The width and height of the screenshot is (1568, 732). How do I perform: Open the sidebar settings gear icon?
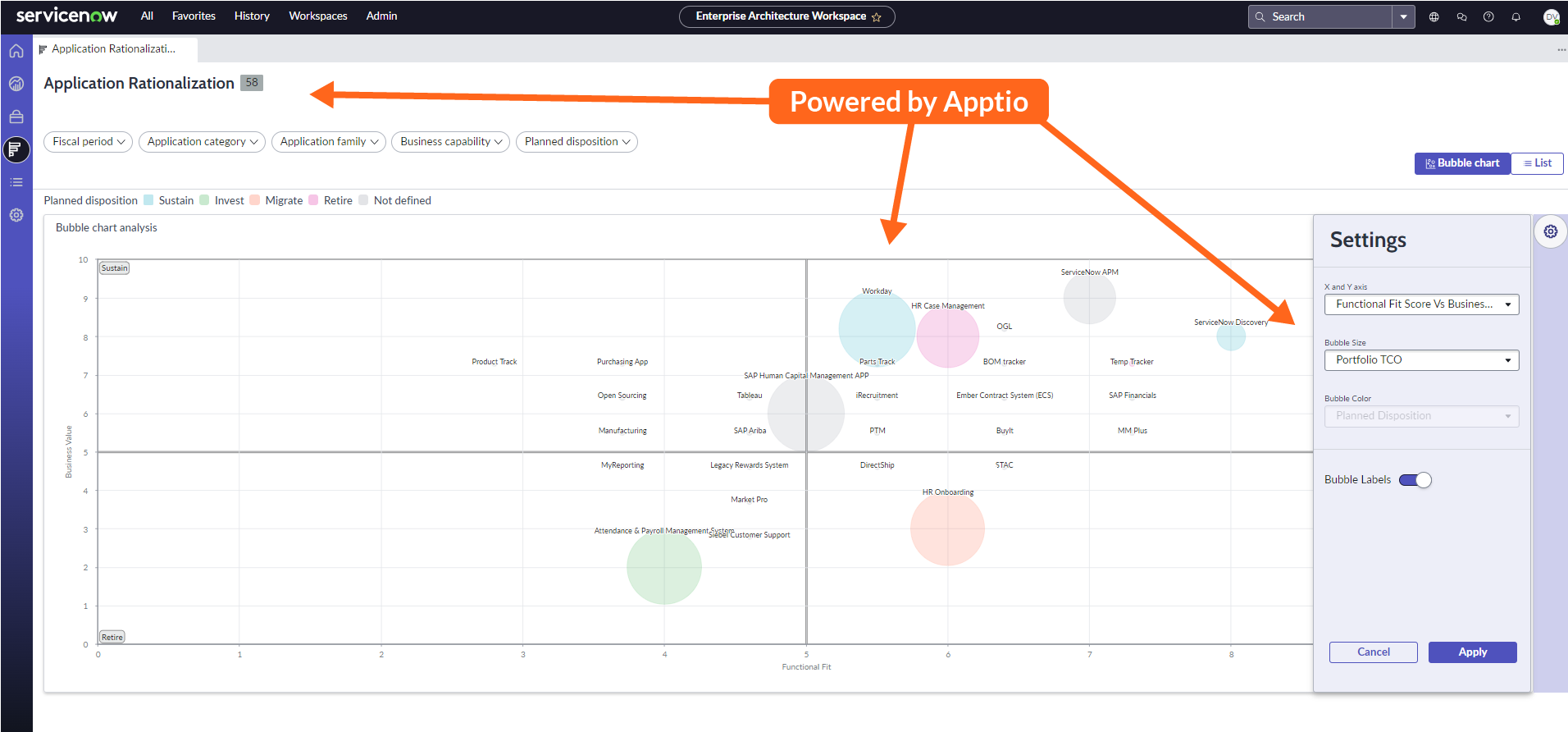[x=16, y=215]
